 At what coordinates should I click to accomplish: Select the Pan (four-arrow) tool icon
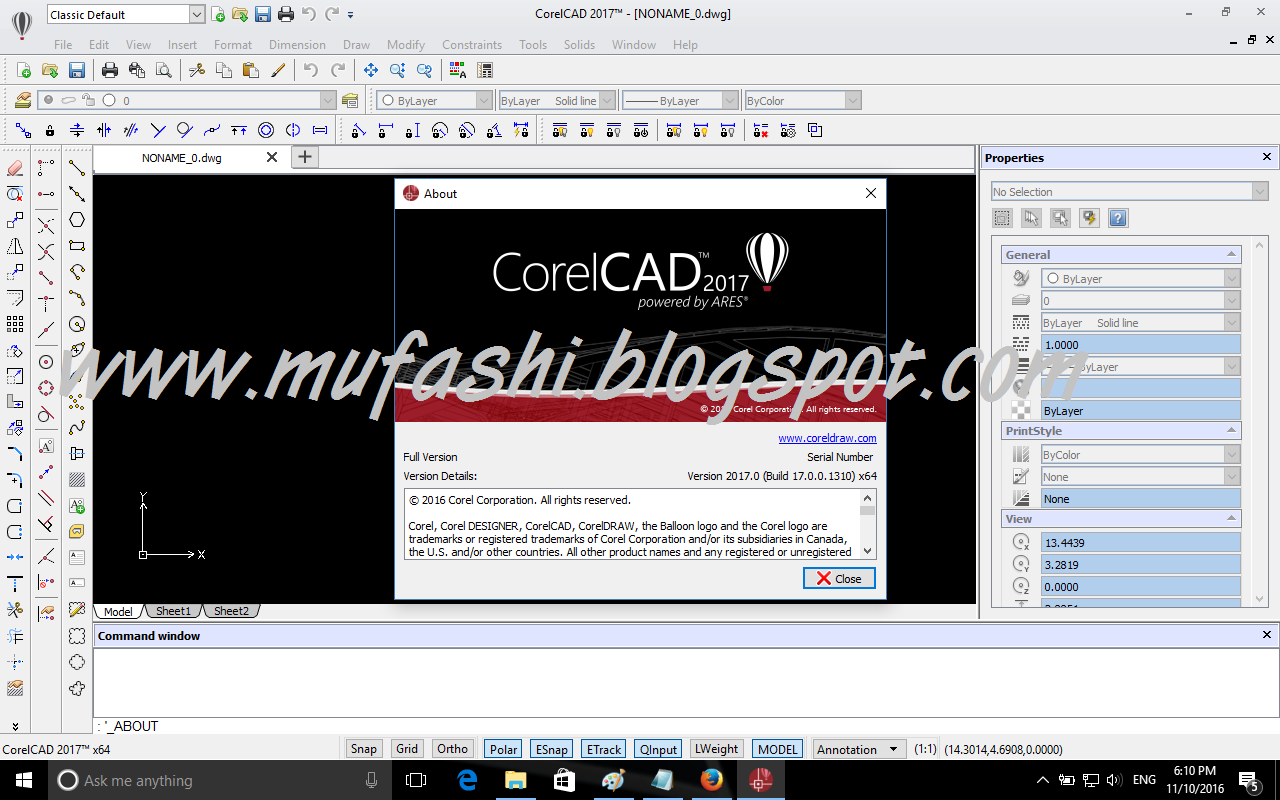[x=370, y=70]
